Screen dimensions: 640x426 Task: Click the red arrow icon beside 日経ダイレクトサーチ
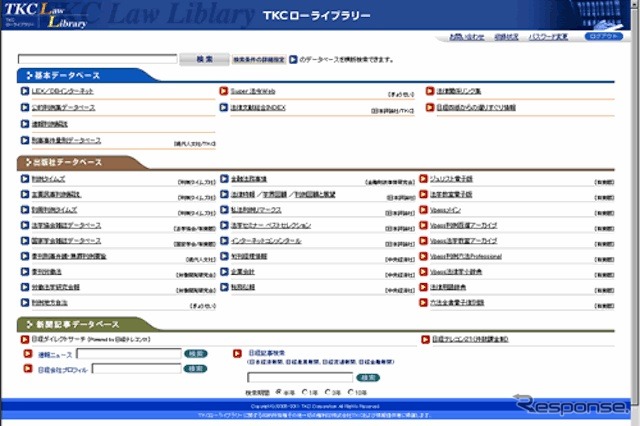coord(25,339)
